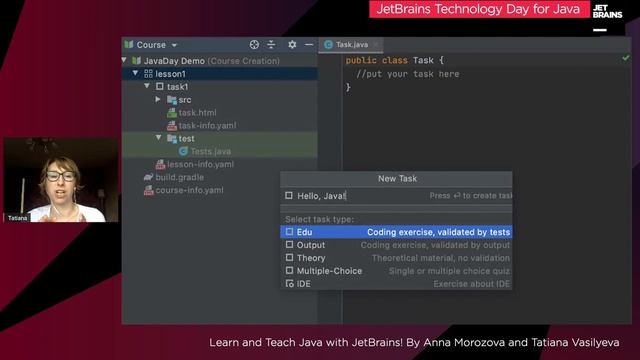Image resolution: width=640 pixels, height=360 pixels.
Task: Click the Multiple-Choice task type icon
Action: click(289, 270)
